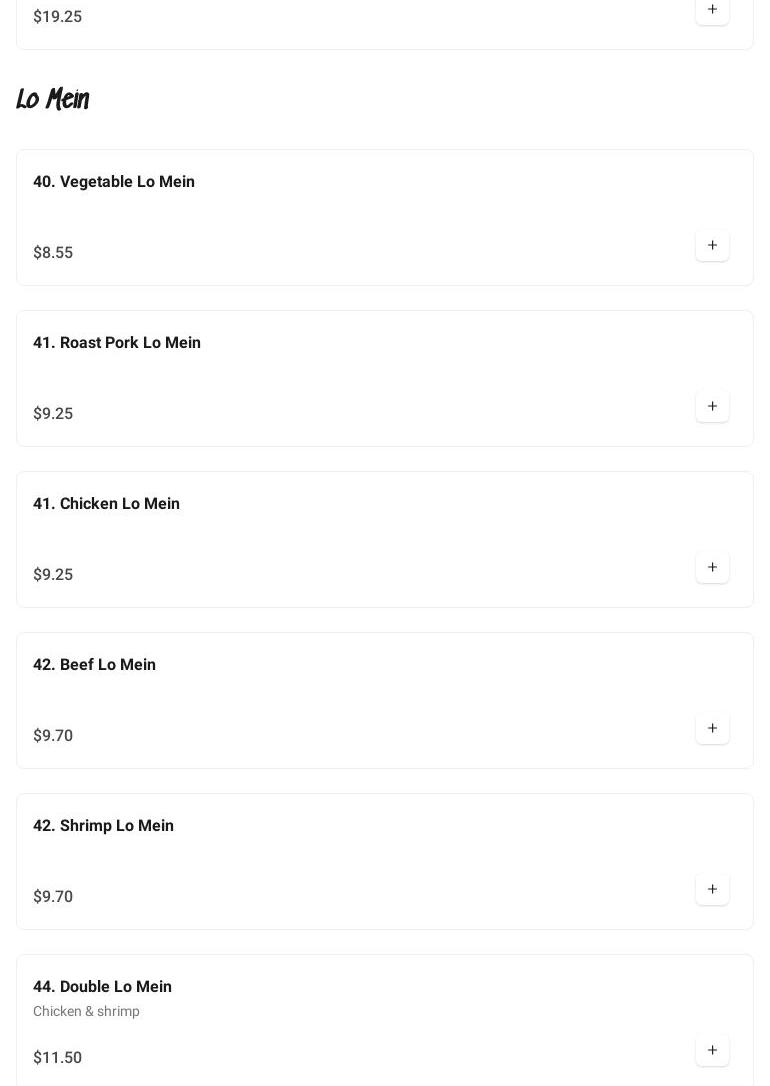Add Shrimp Lo Mein to cart
Image resolution: width=770 pixels, height=1086 pixels.
[712, 890]
